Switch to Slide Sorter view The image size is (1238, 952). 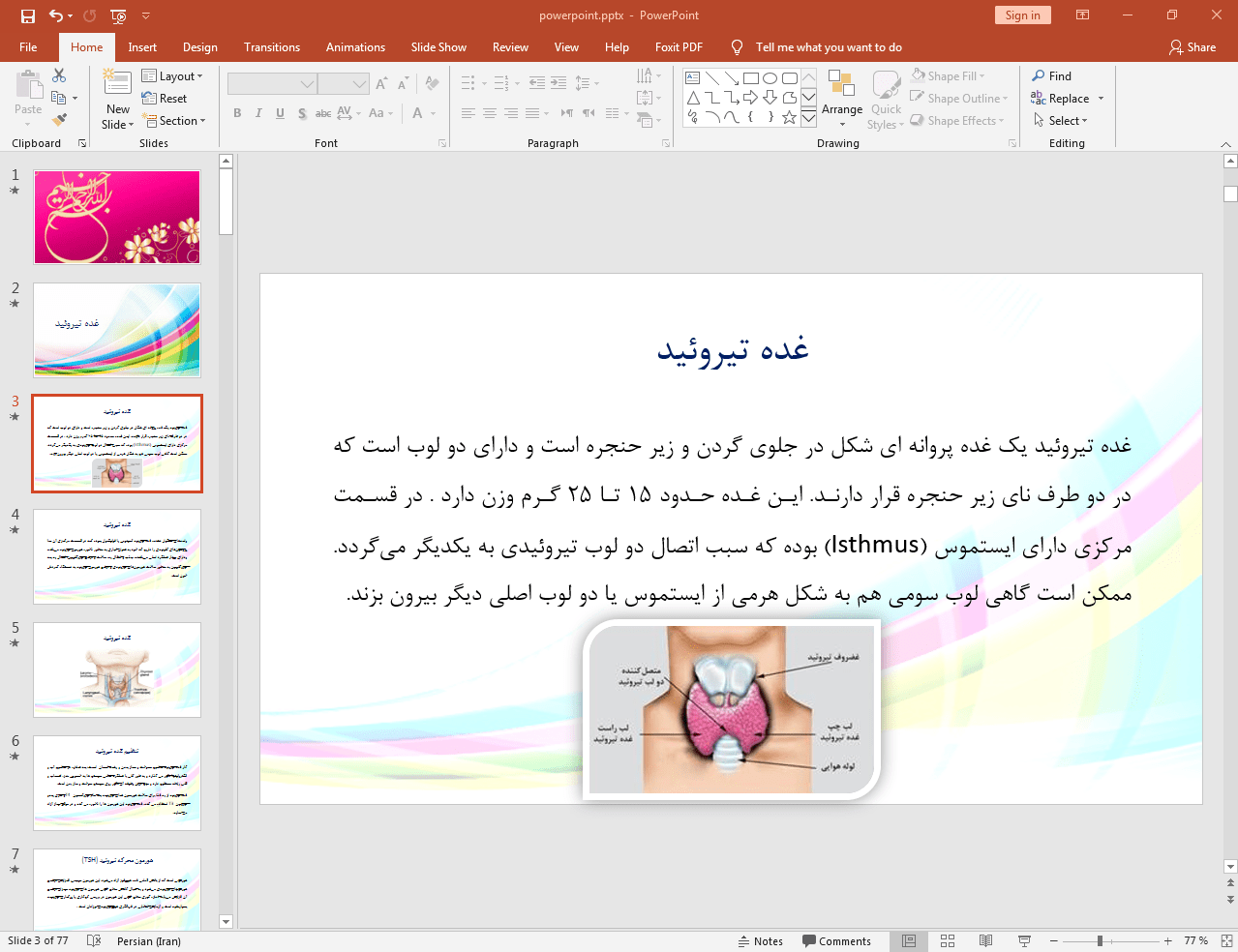tap(948, 941)
